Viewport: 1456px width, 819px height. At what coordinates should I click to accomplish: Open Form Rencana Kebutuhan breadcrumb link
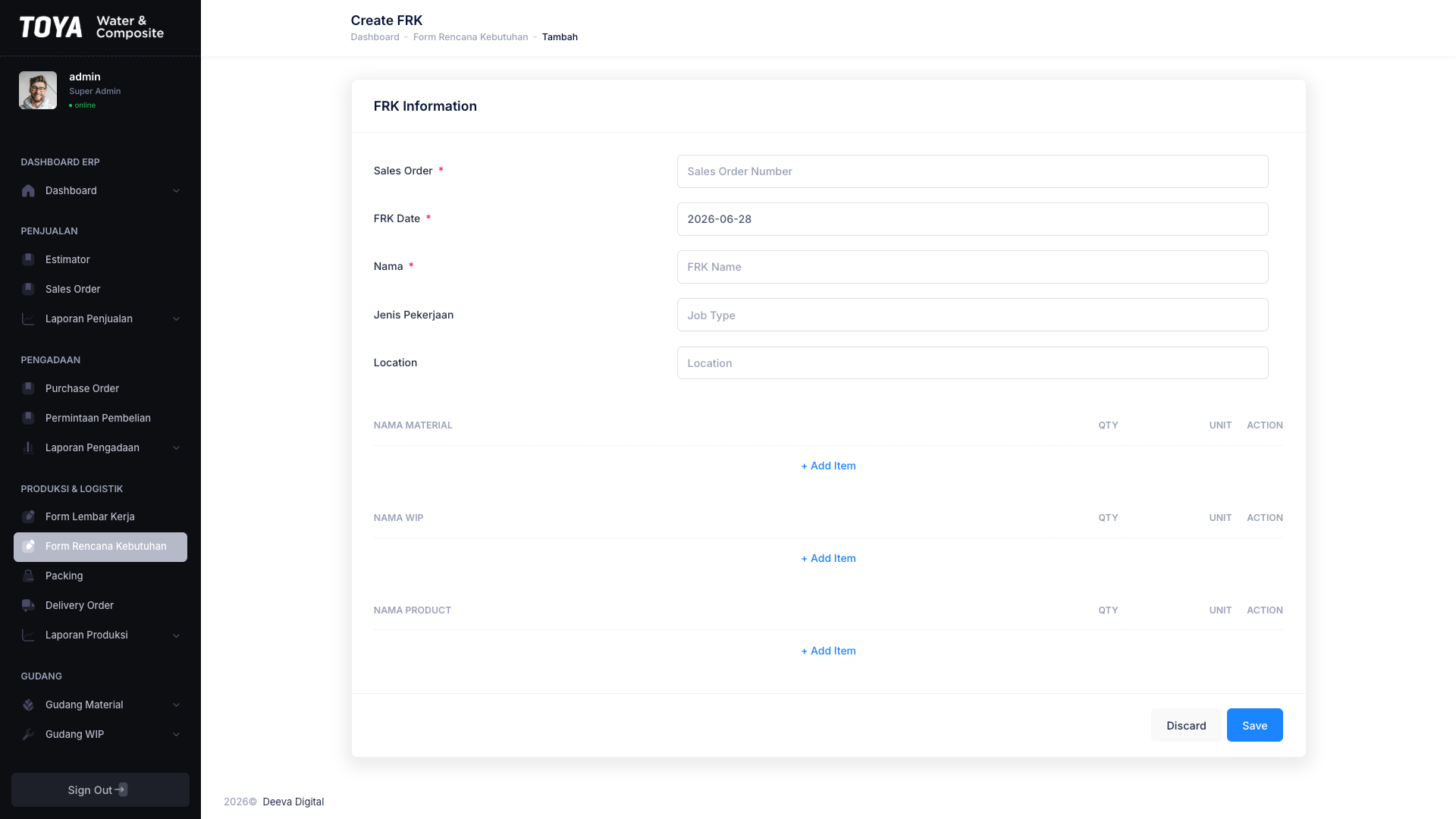tap(470, 37)
